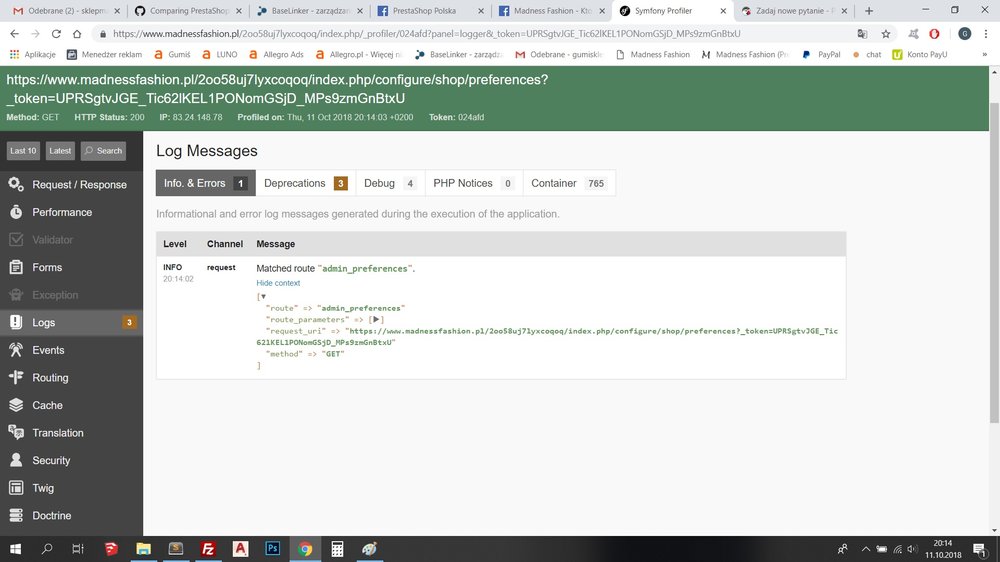Show hidden system tray icons

[865, 549]
